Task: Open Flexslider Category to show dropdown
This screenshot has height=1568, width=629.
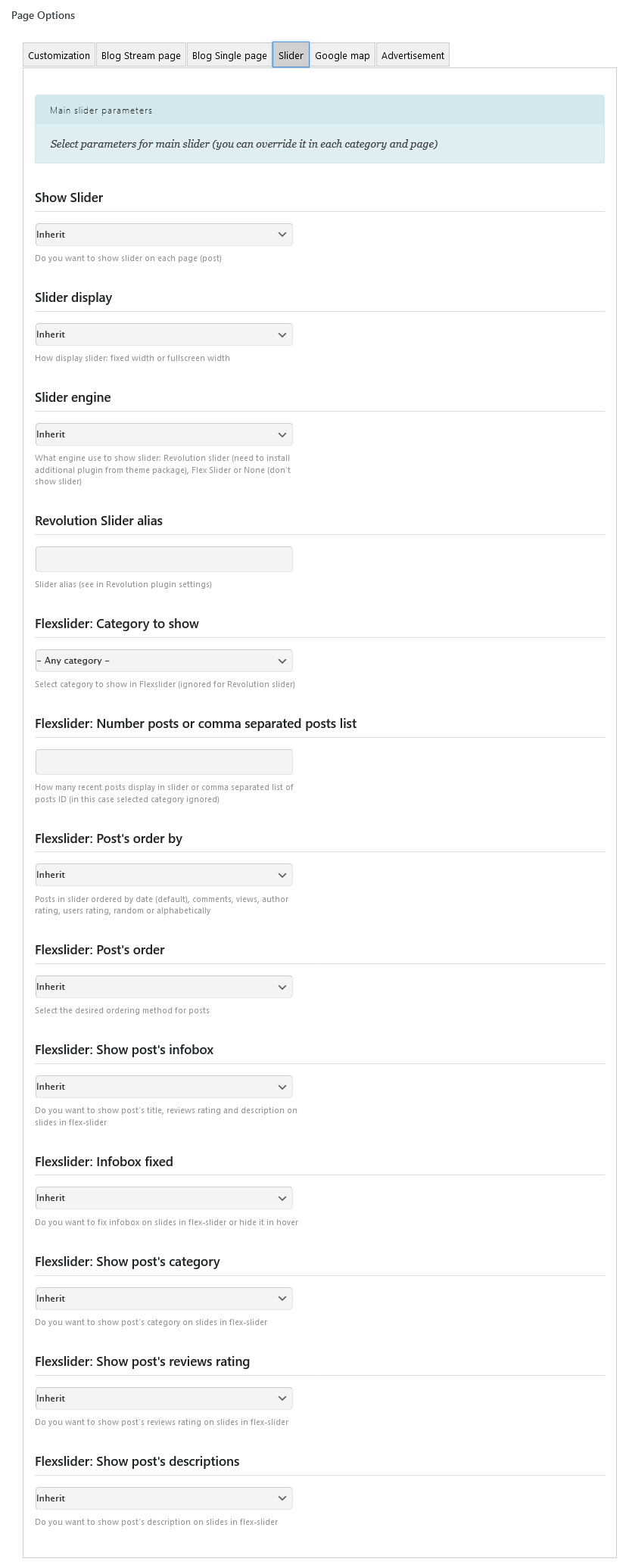Action: click(x=163, y=661)
